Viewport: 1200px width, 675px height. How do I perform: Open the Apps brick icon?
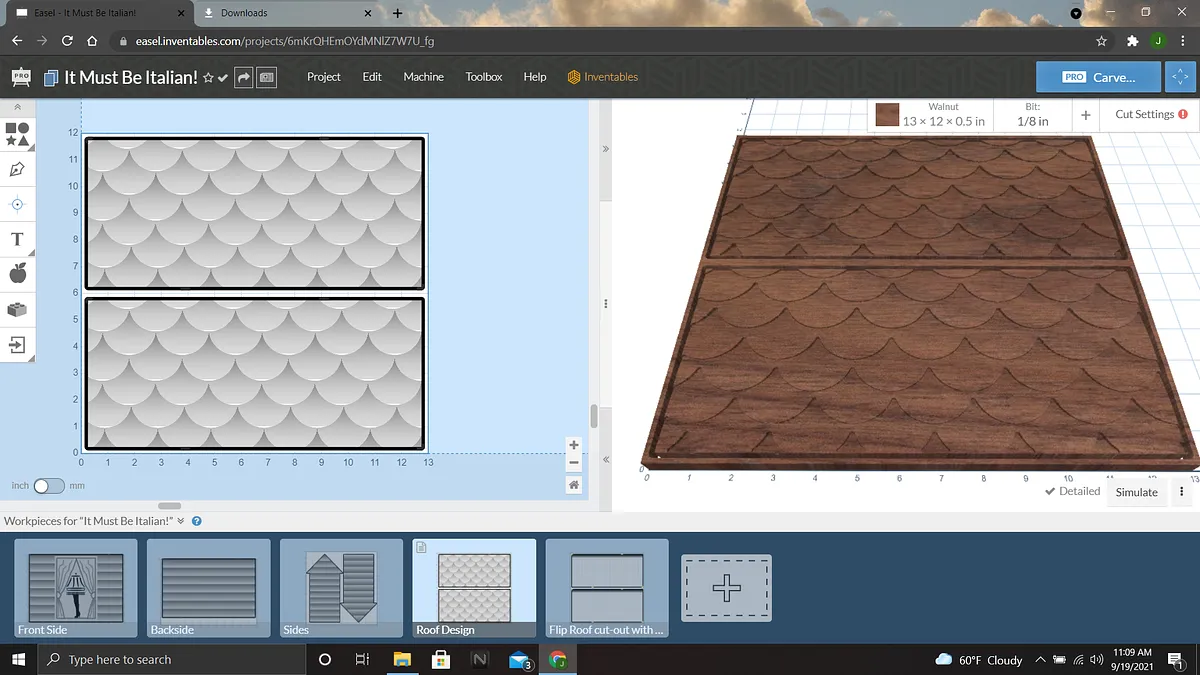point(17,310)
